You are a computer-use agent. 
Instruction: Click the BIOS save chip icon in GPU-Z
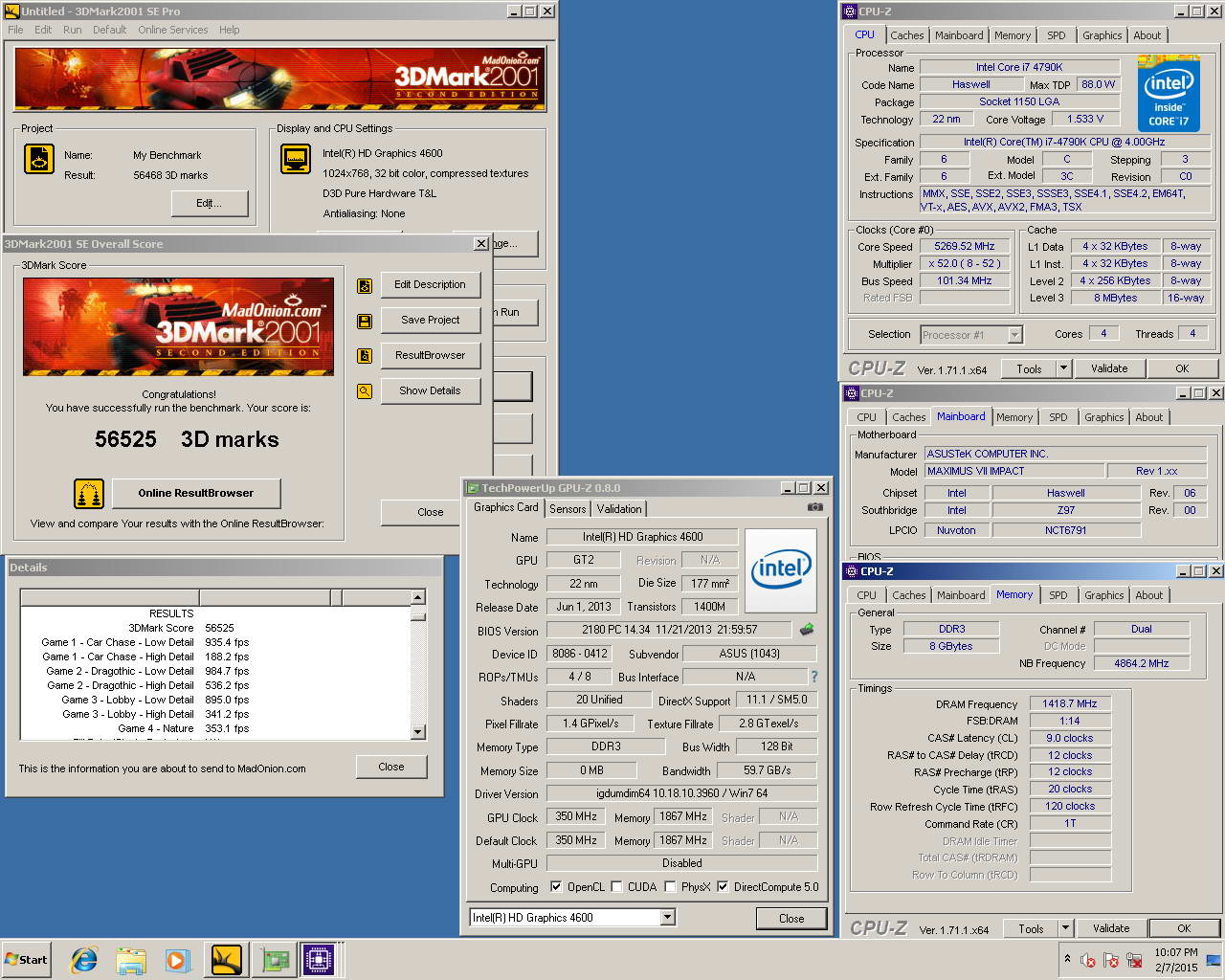pyautogui.click(x=807, y=630)
